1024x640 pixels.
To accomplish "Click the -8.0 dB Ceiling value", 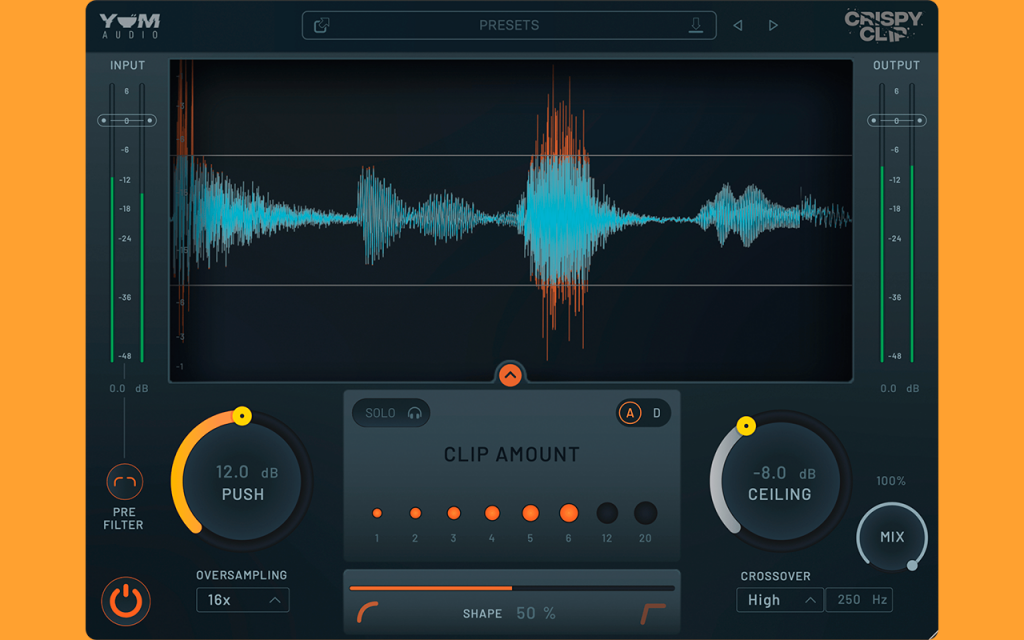I will coord(784,473).
